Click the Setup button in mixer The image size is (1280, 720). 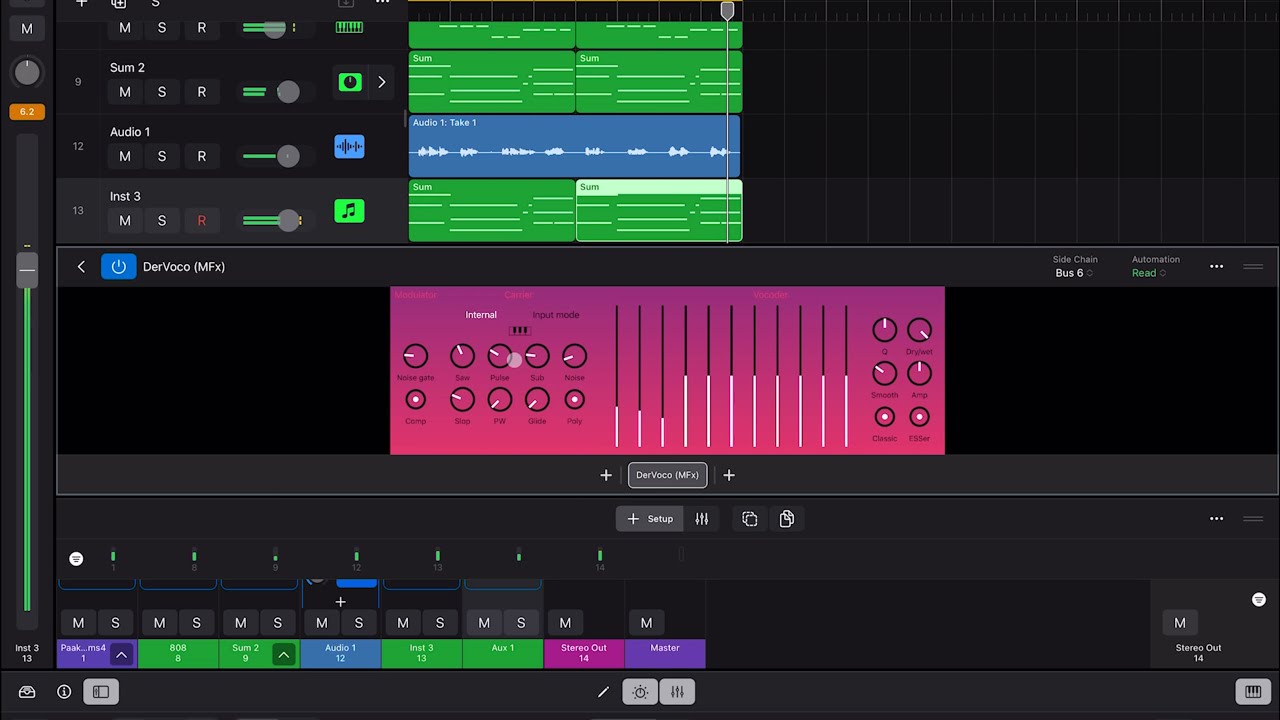point(650,519)
